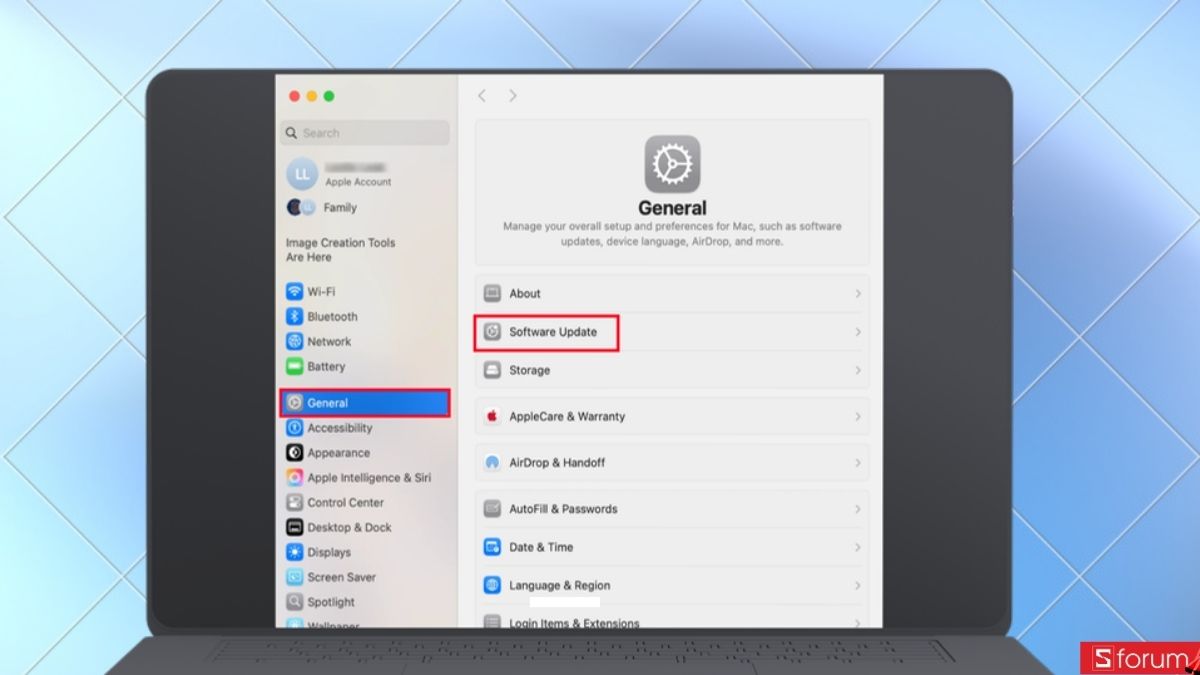Image resolution: width=1200 pixels, height=675 pixels.
Task: Expand the Language & Region chevron
Action: tap(858, 585)
